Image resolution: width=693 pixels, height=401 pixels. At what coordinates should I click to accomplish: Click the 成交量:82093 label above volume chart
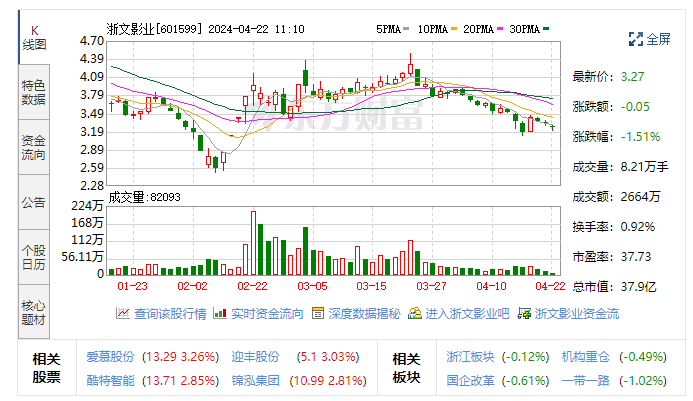(145, 197)
